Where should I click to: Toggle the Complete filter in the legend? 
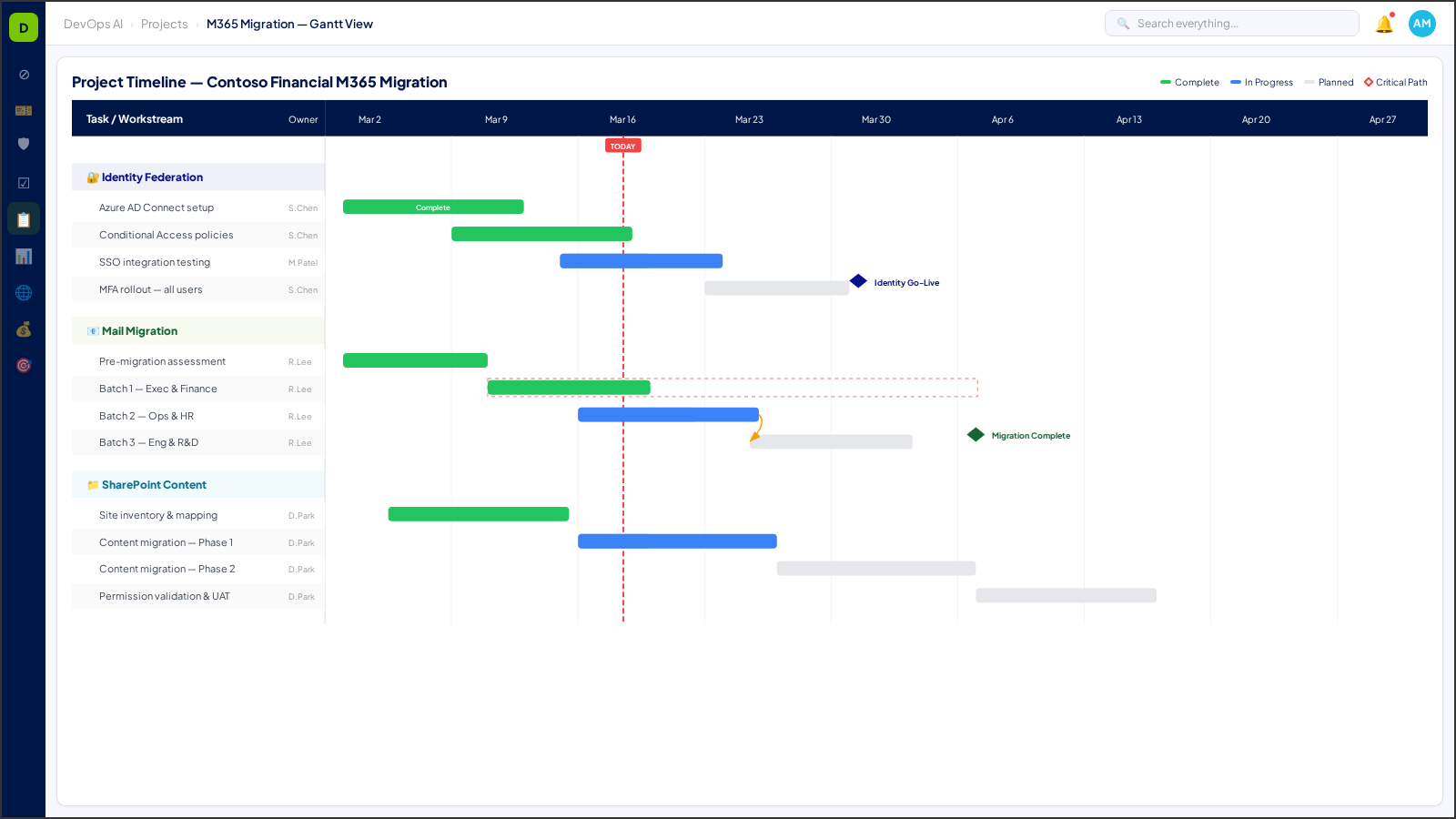(1189, 82)
